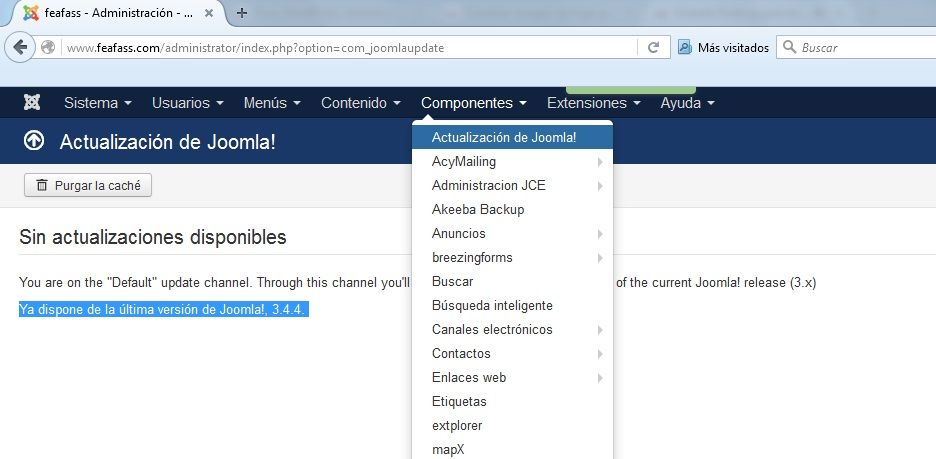Click the Joomla logo in admin menu bar
Screen dimensions: 936x459
(x=32, y=103)
